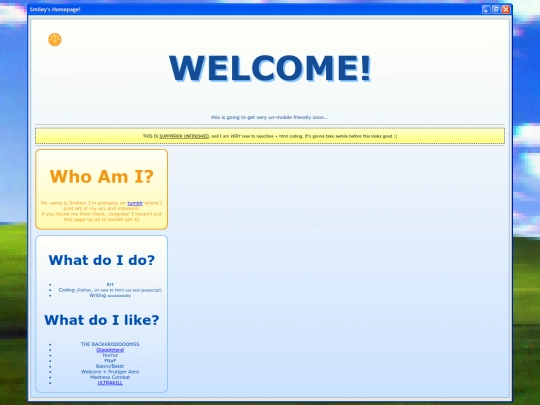540x405 pixels.
Task: Follow the ULTRAKILL link
Action: 110,383
